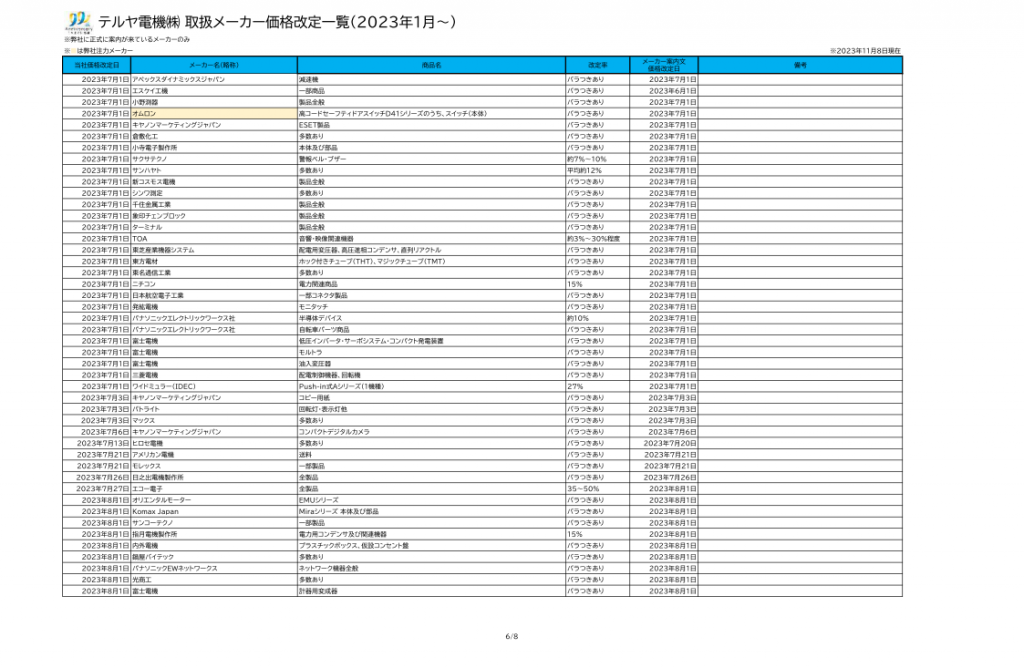Click the page number 6/8
1024x668 pixels.
coord(512,637)
